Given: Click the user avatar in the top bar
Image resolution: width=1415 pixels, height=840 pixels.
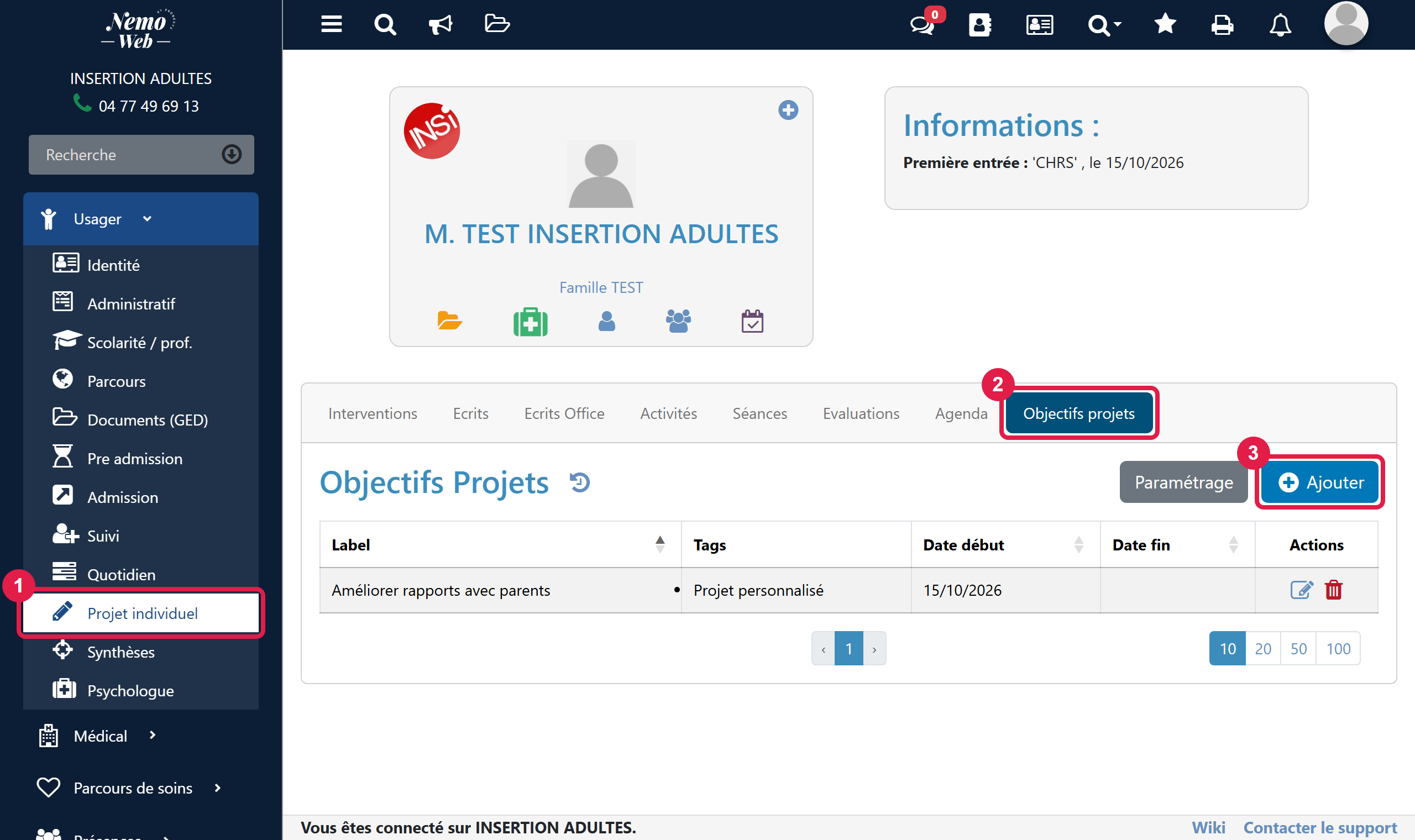Looking at the screenshot, I should 1345,24.
